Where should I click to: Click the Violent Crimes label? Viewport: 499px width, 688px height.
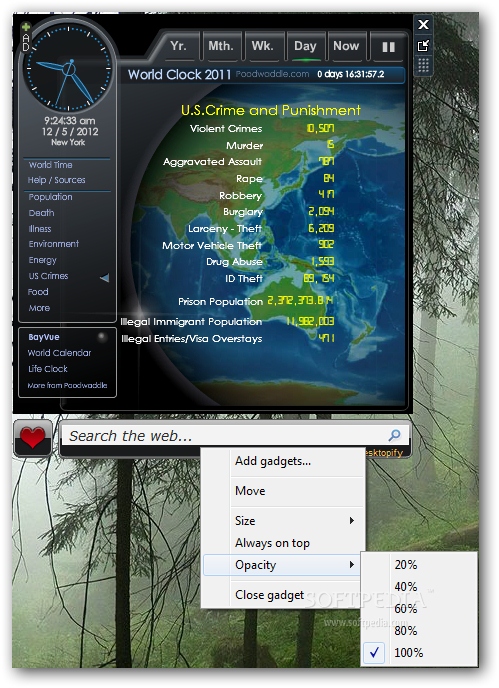point(226,129)
